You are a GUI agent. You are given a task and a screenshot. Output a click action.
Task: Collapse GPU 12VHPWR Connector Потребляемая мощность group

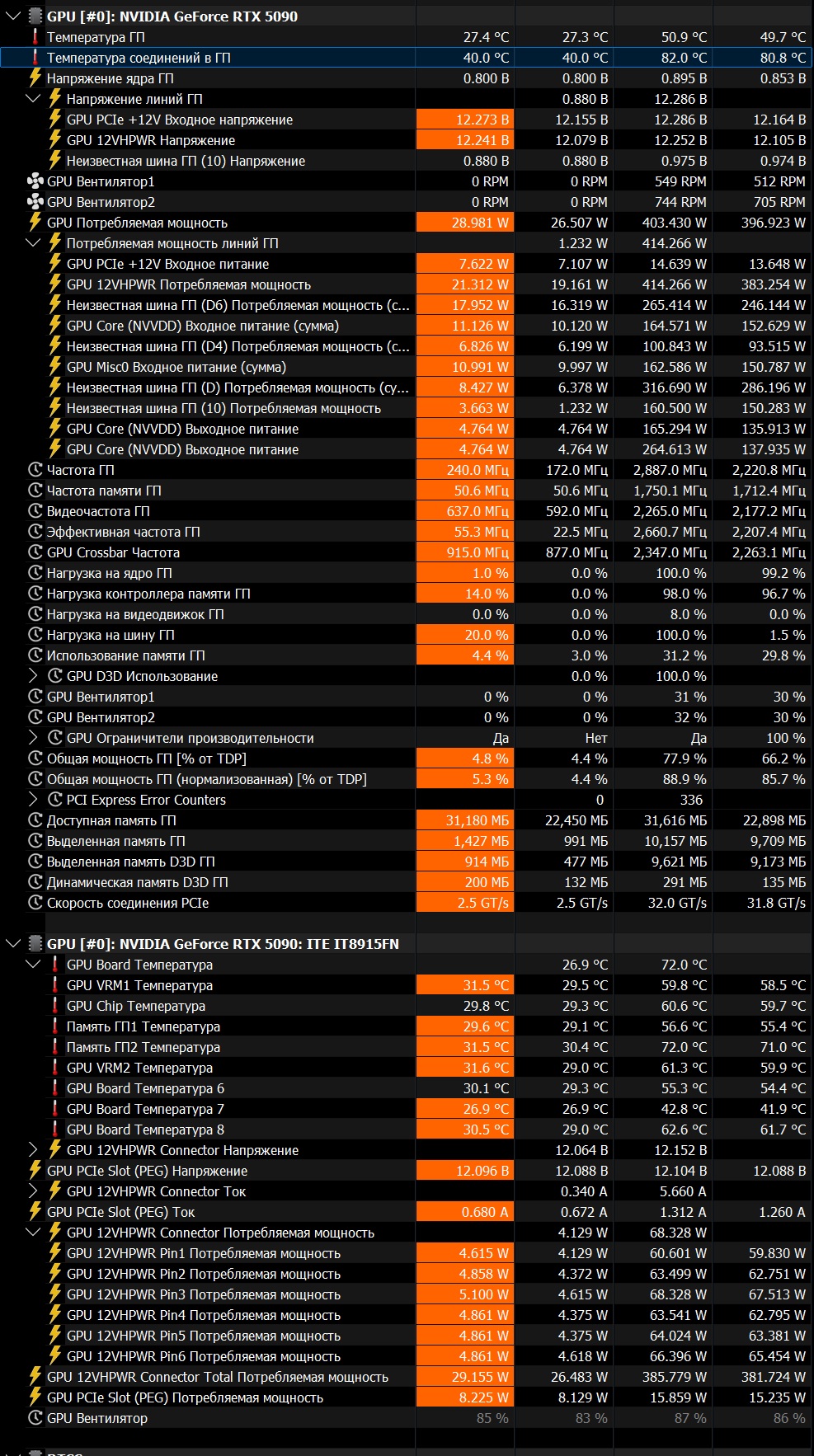point(33,1232)
